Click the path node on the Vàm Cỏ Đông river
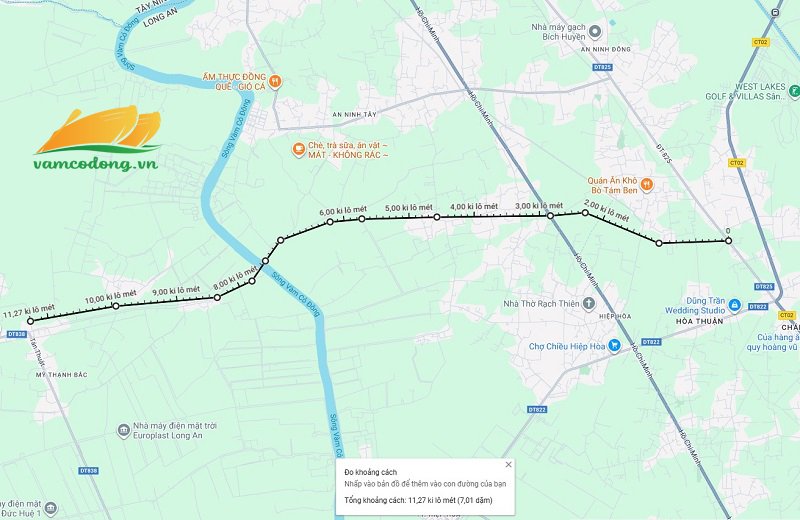This screenshot has height=520, width=800. point(265,261)
